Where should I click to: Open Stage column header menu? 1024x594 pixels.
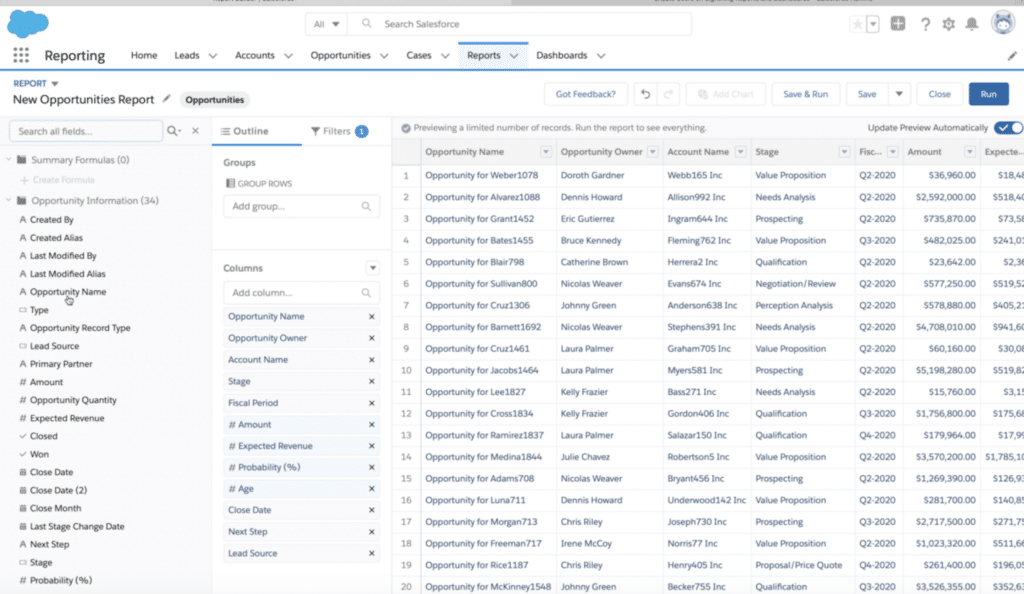pyautogui.click(x=844, y=152)
